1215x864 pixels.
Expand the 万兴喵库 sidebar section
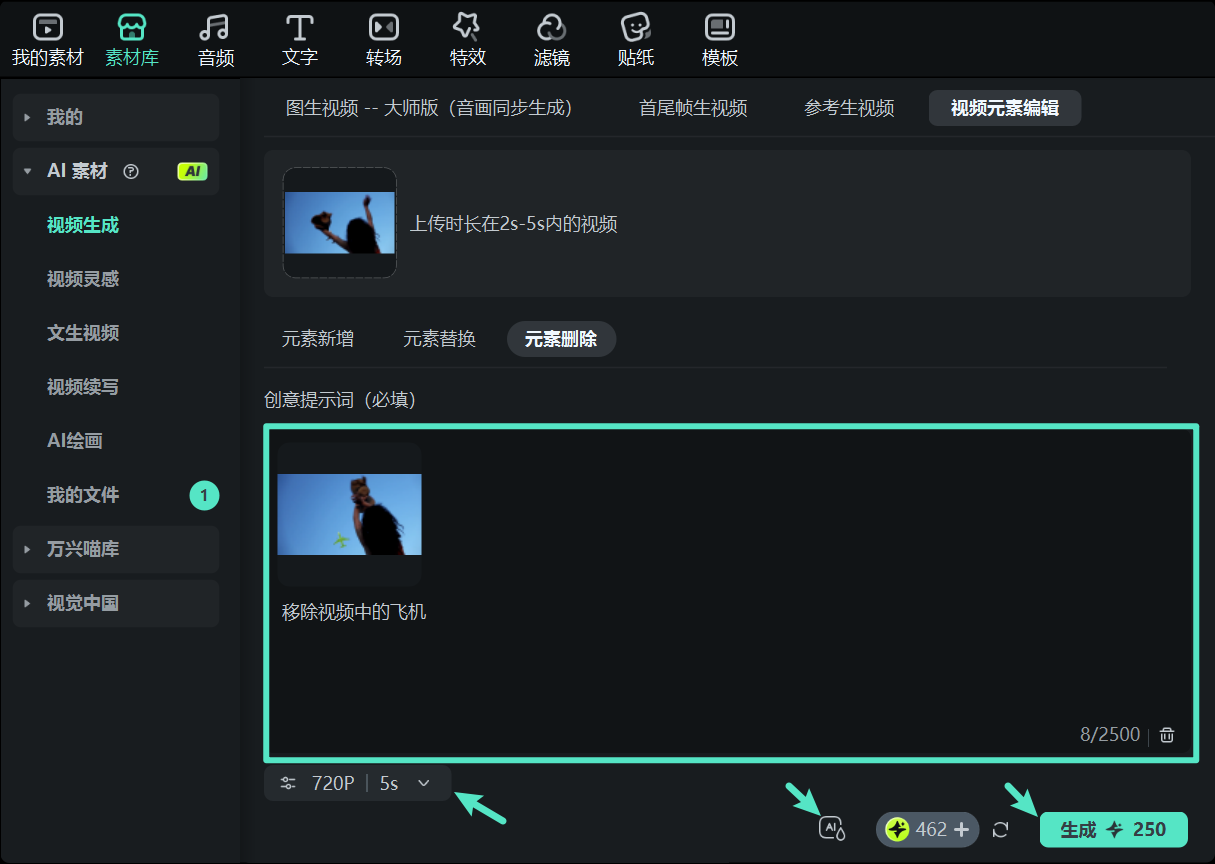point(115,549)
